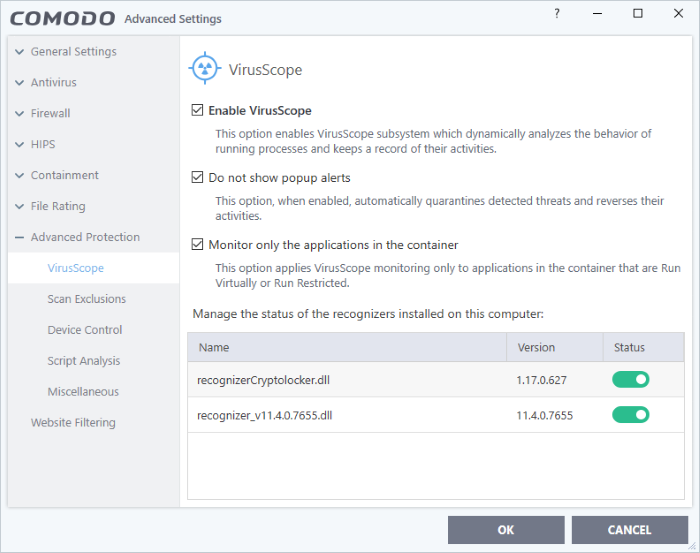Open Script Analysis page
The image size is (700, 553).
click(x=84, y=361)
